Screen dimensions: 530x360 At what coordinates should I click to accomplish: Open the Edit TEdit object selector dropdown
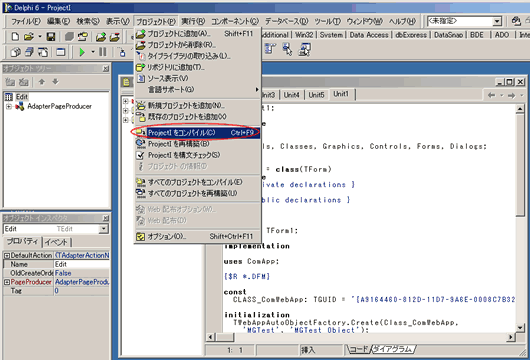coord(103,229)
